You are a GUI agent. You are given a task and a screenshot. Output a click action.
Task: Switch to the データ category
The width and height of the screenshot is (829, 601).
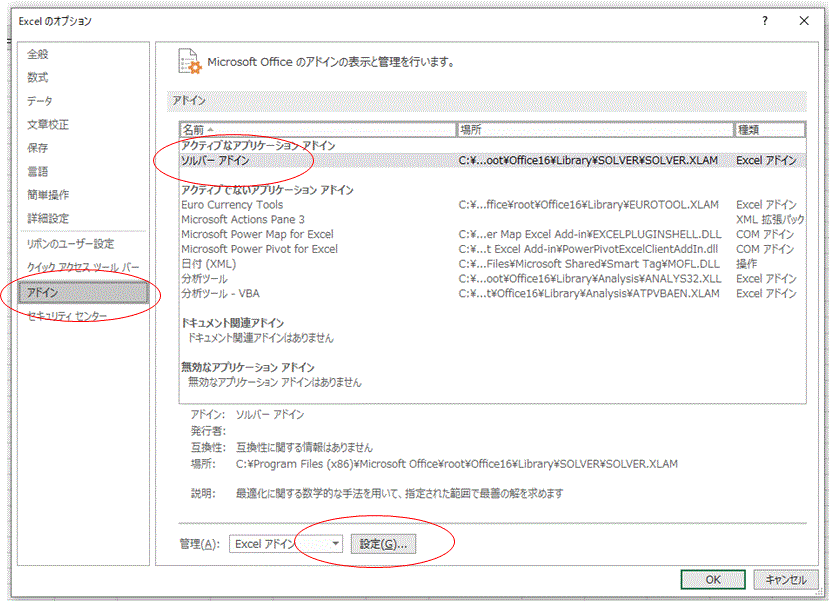[40, 101]
